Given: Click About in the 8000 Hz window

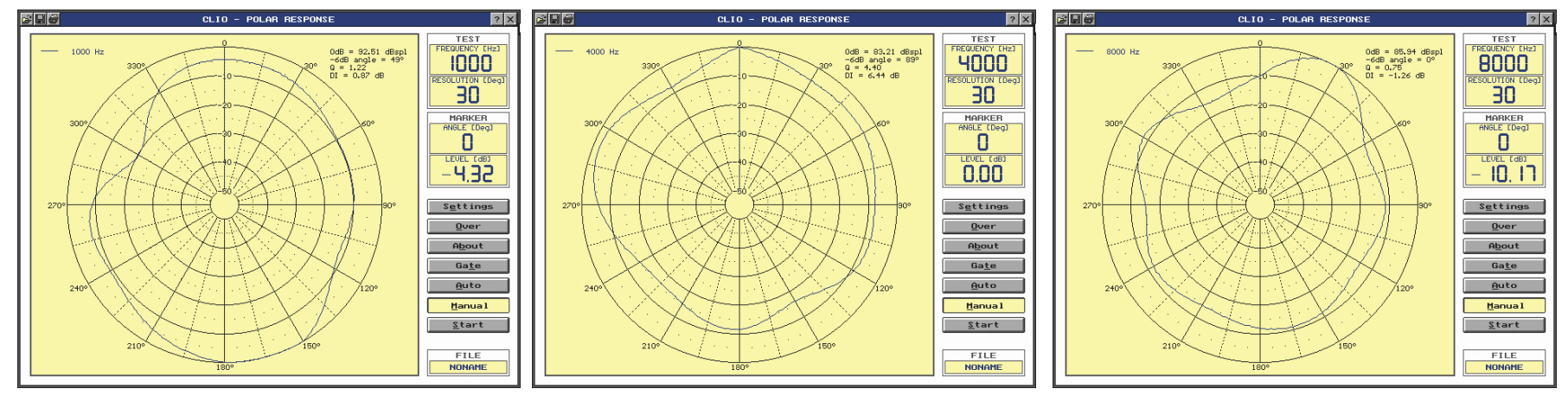Looking at the screenshot, I should tap(1504, 246).
